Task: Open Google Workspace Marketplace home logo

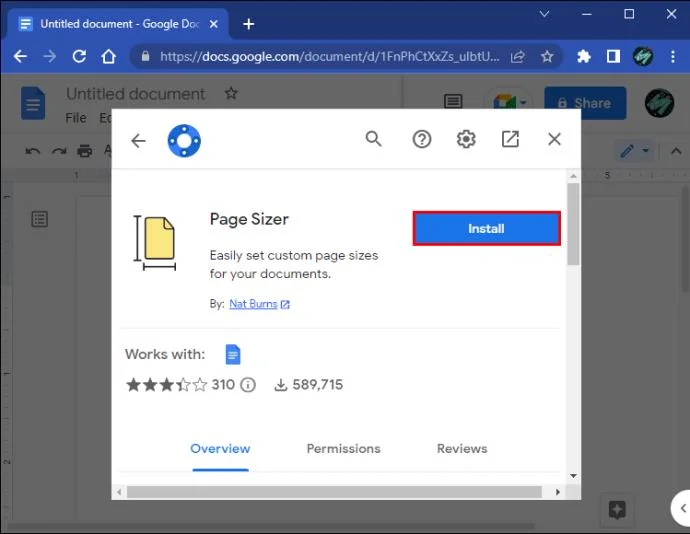Action: pos(184,140)
